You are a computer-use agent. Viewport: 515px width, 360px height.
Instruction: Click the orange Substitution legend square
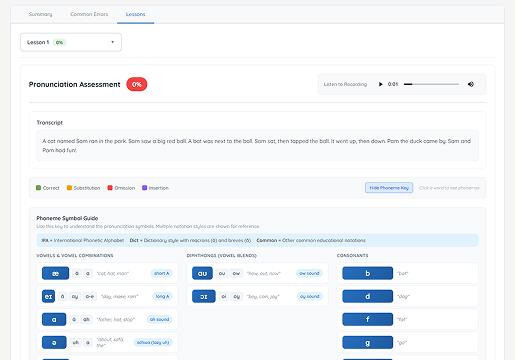[69, 188]
